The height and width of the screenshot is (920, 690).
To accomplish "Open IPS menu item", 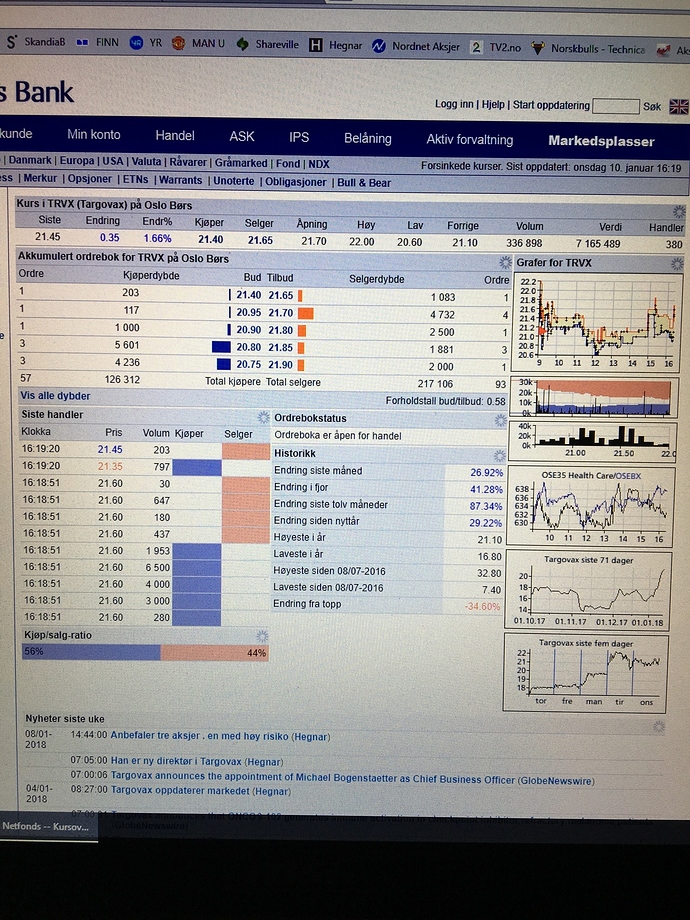I will click(x=299, y=137).
